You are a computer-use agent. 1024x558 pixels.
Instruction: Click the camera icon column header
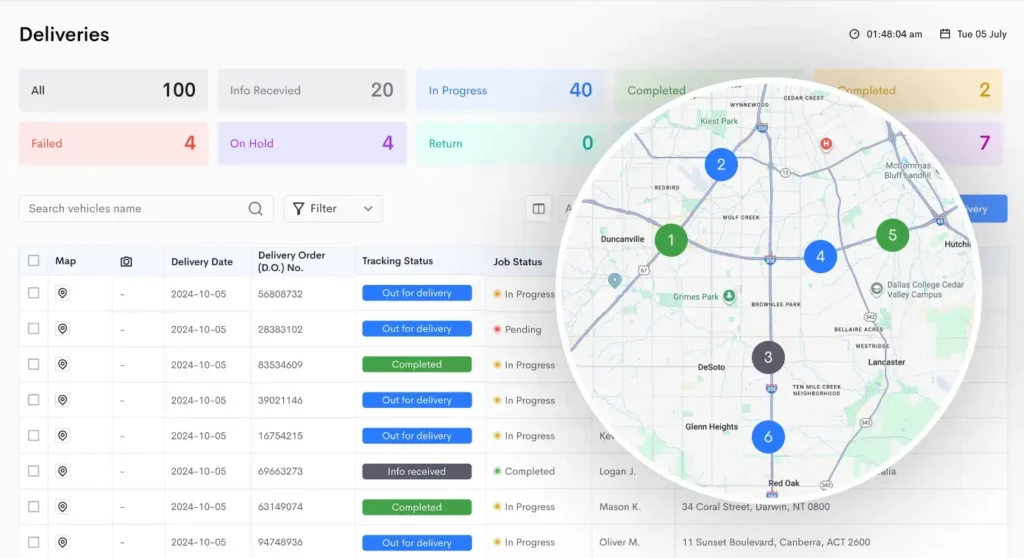[126, 261]
